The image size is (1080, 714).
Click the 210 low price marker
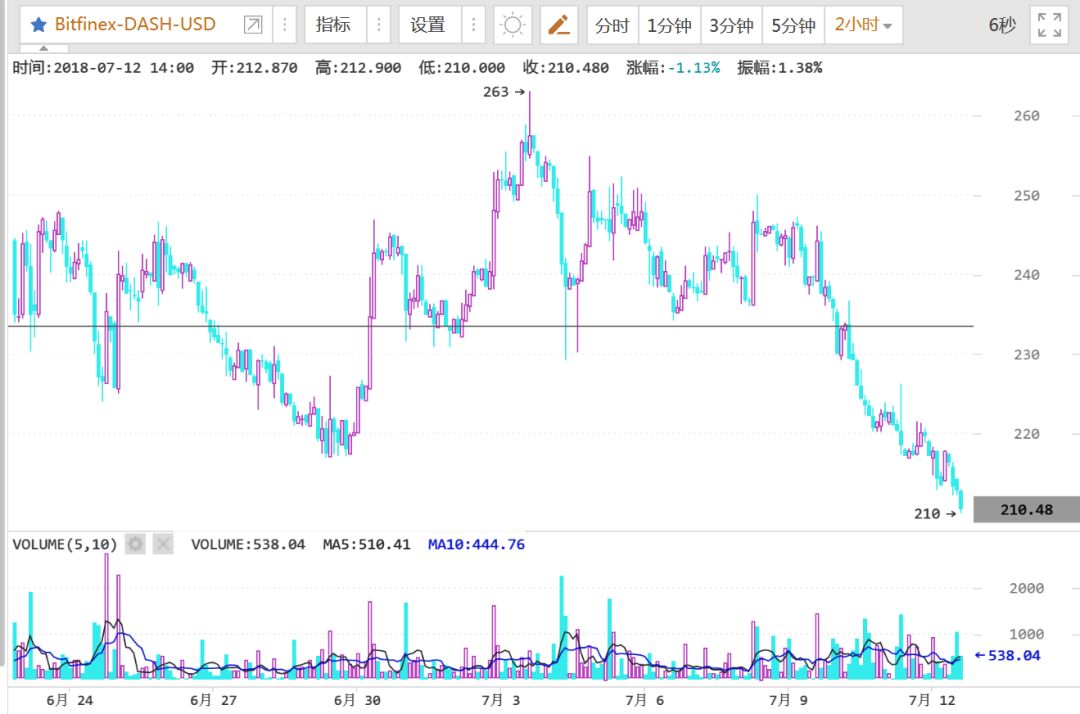[935, 514]
